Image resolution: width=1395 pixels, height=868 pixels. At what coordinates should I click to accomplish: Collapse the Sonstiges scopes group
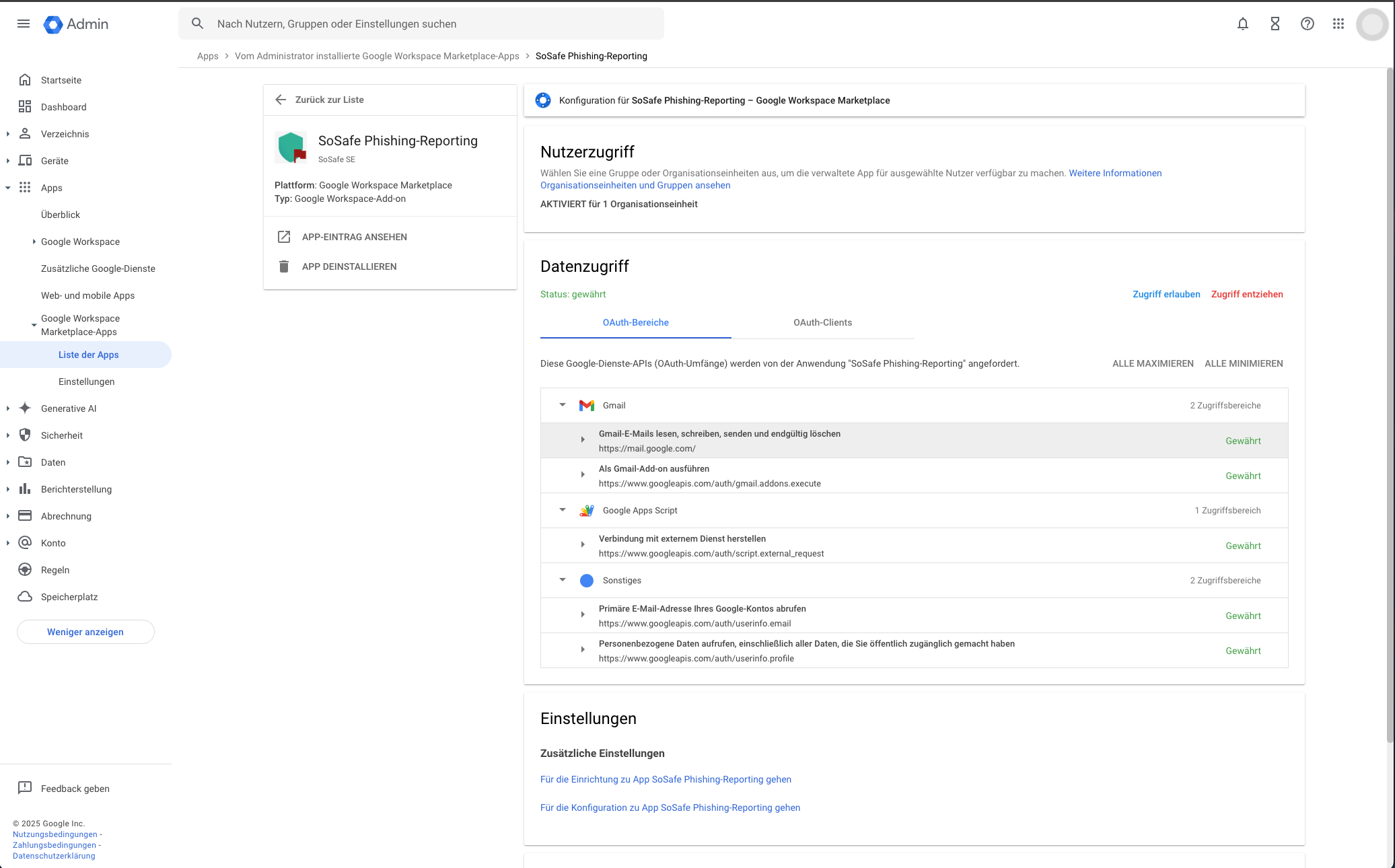point(562,580)
